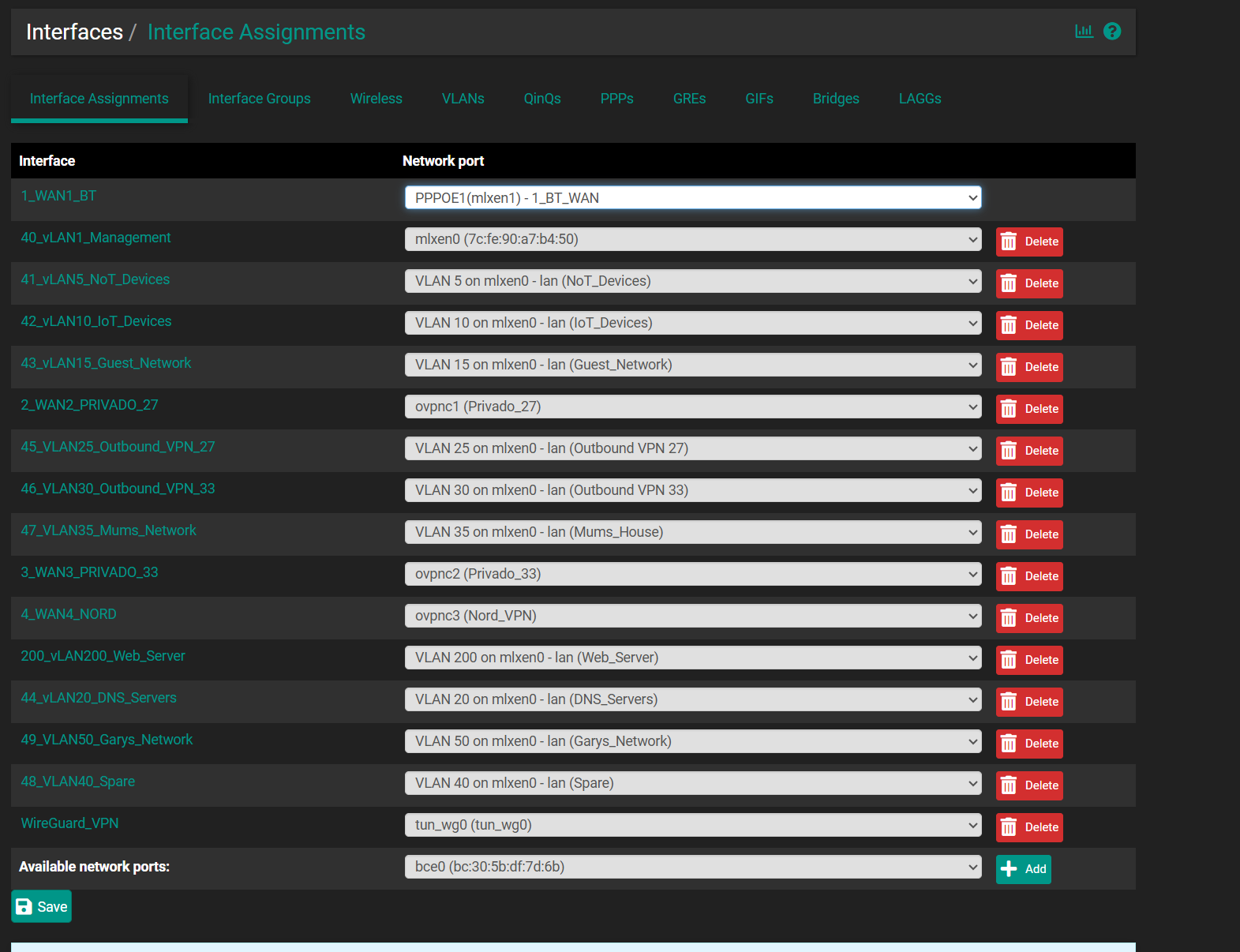Change the port for 3_WAN3_PRIVADO_33
Viewport: 1240px width, 952px height.
[x=692, y=574]
